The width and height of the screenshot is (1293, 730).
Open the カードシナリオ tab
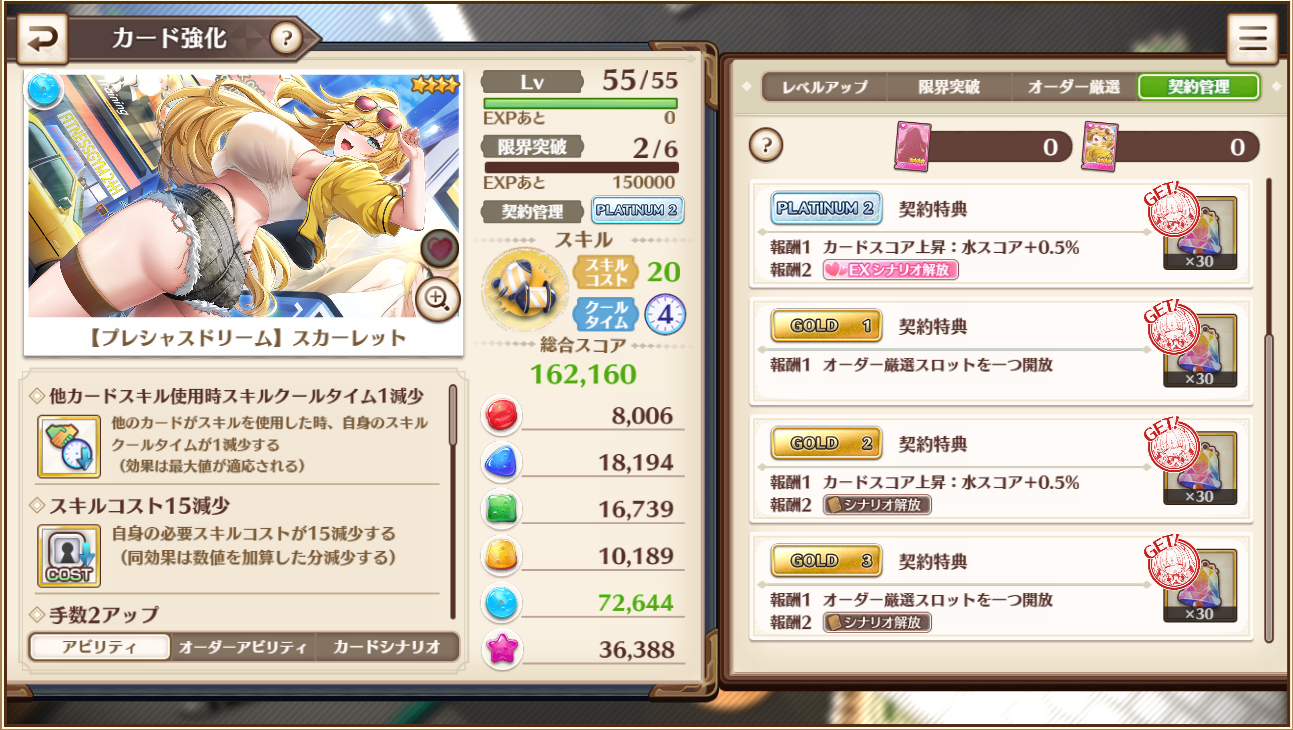(387, 647)
